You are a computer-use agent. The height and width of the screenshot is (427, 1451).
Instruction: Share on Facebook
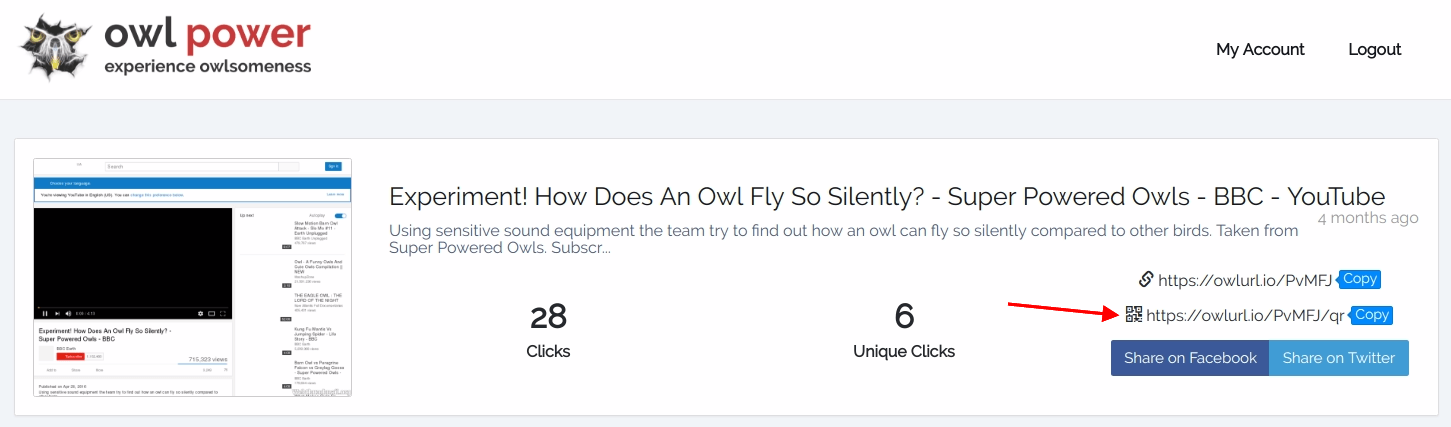(x=1190, y=358)
